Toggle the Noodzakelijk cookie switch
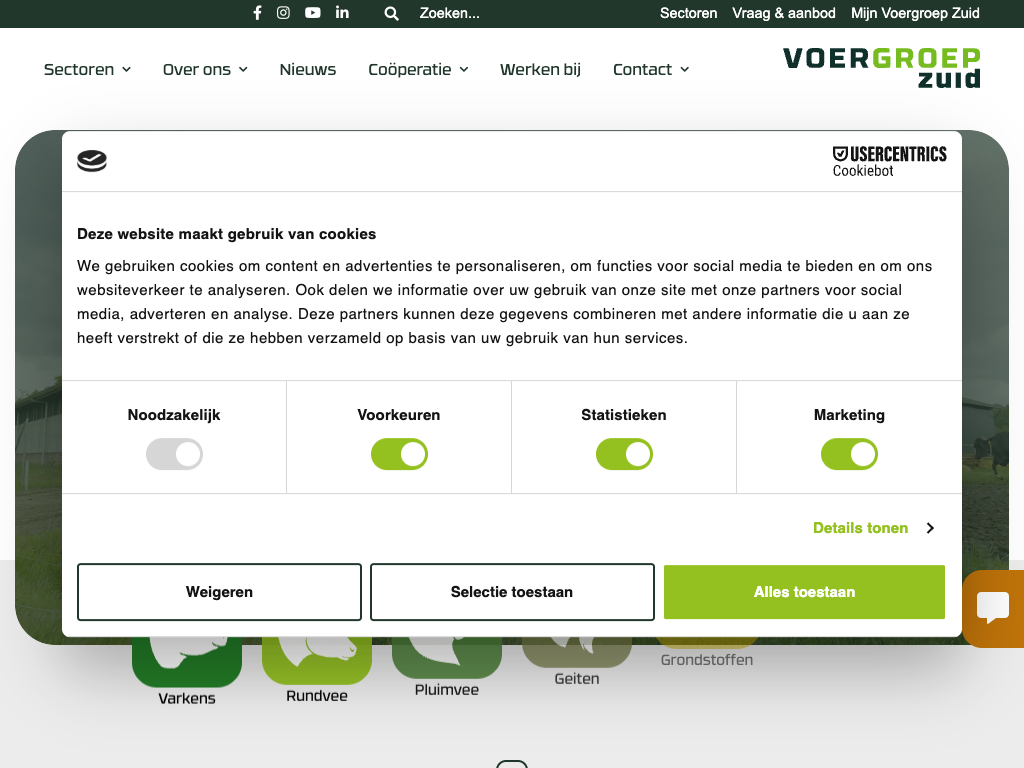This screenshot has width=1024, height=768. pyautogui.click(x=174, y=454)
